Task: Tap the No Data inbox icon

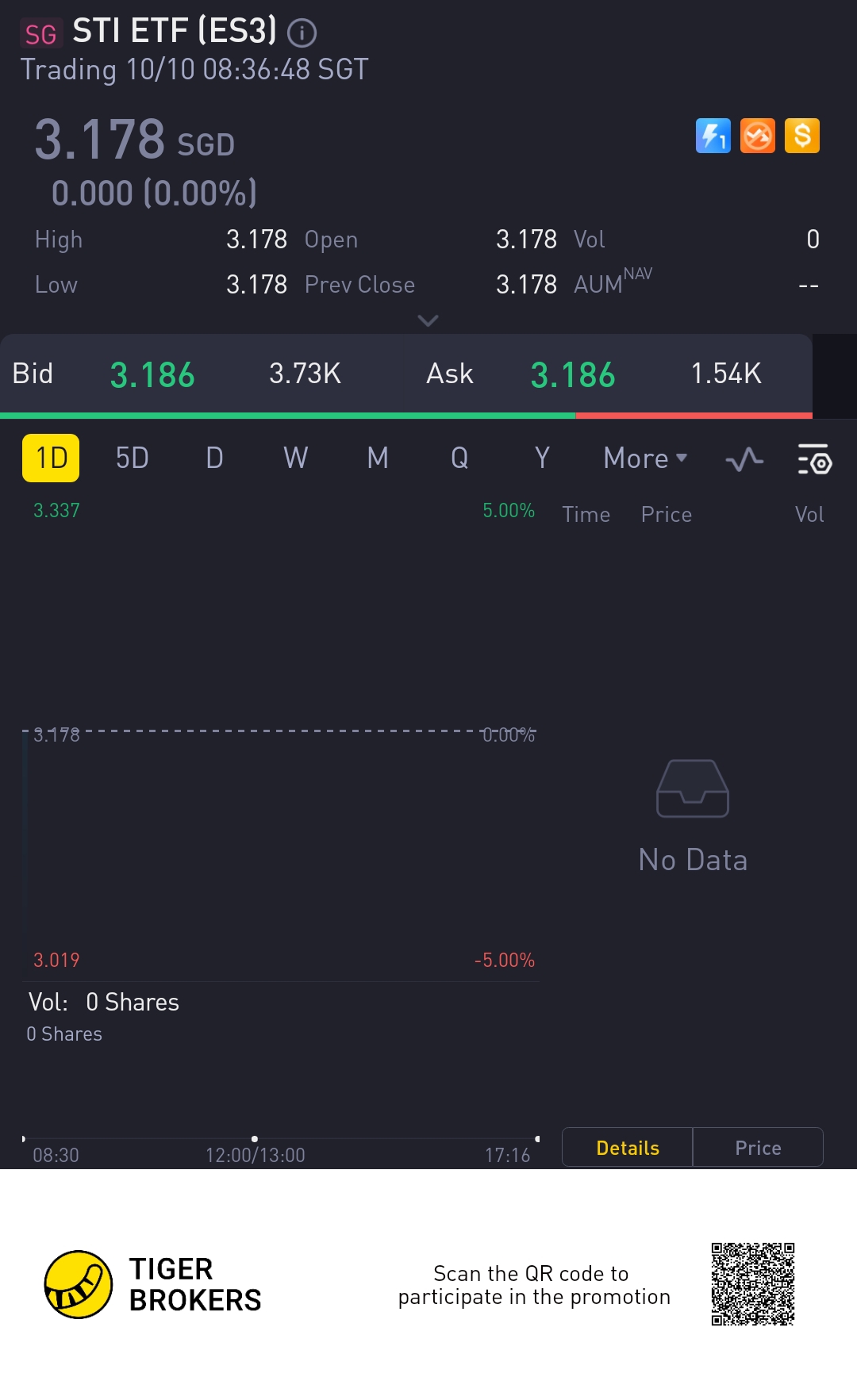Action: point(693,788)
